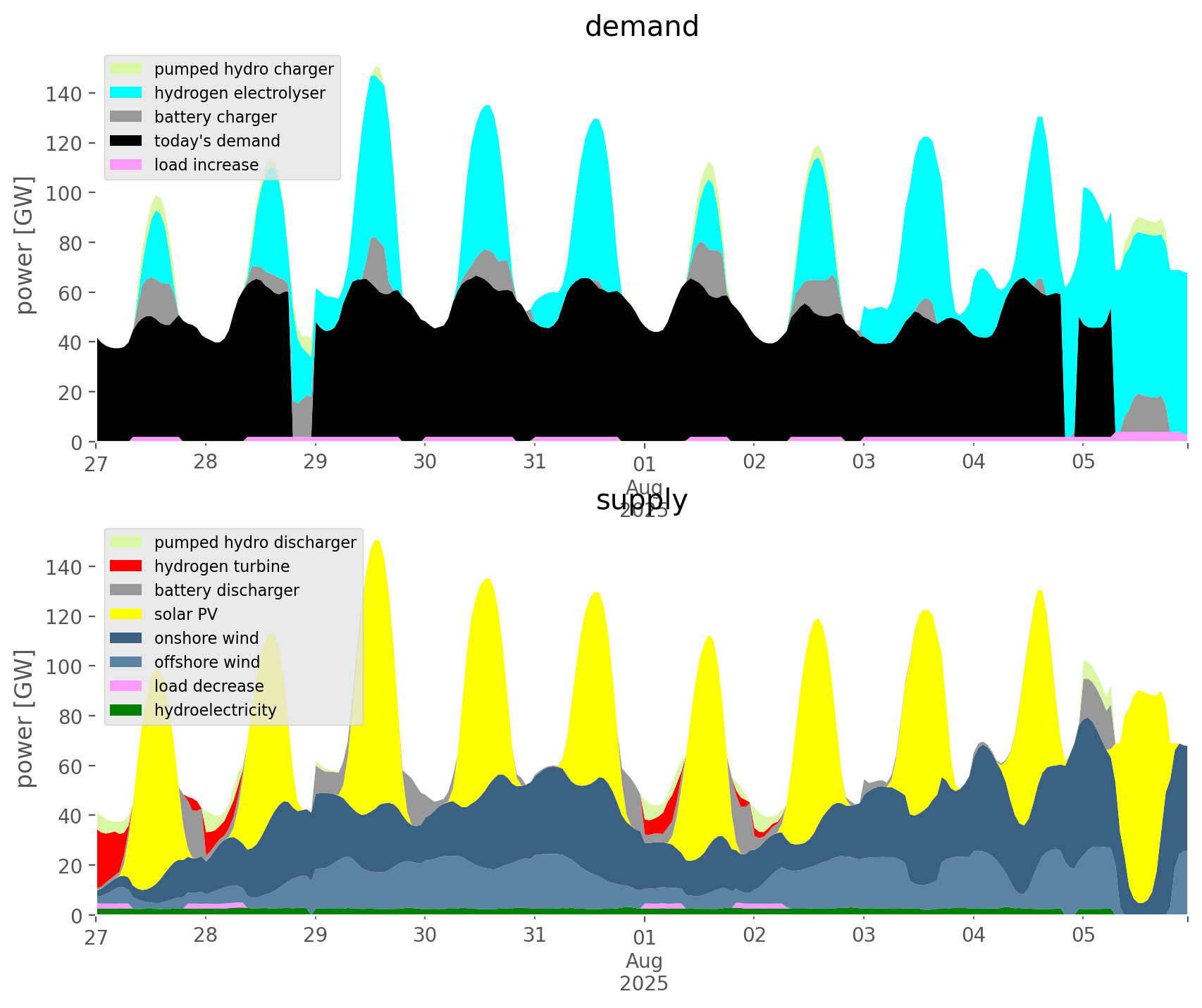This screenshot has height=1008, width=1202.
Task: Select the pumped hydro discharger legend label
Action: 255,542
